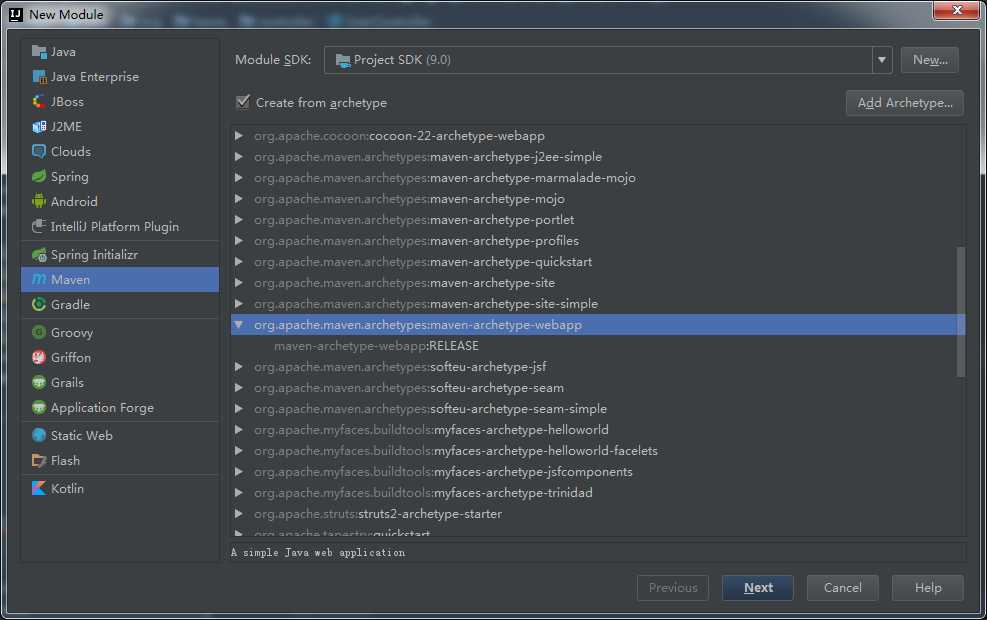
Task: Open Help for the dialog
Action: 927,587
